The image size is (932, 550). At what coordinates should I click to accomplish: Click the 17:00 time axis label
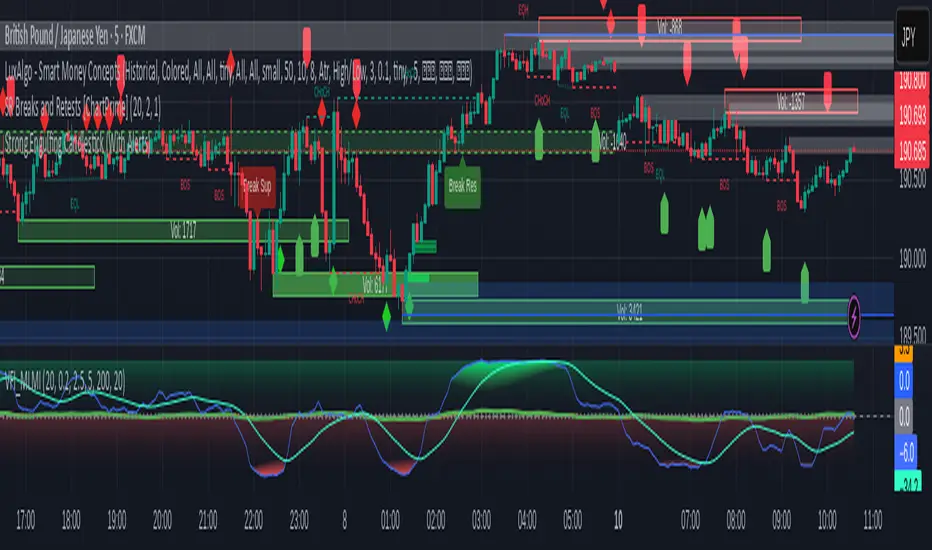tap(25, 520)
